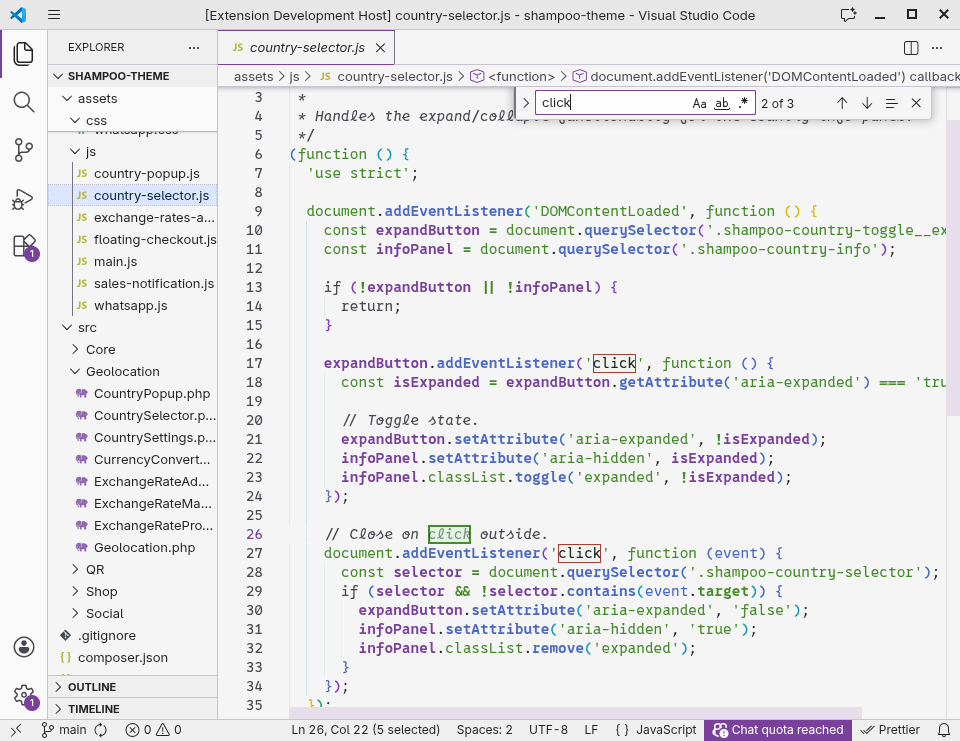Open the Search view in activity bar
Screen dimensions: 960x741
[23, 102]
